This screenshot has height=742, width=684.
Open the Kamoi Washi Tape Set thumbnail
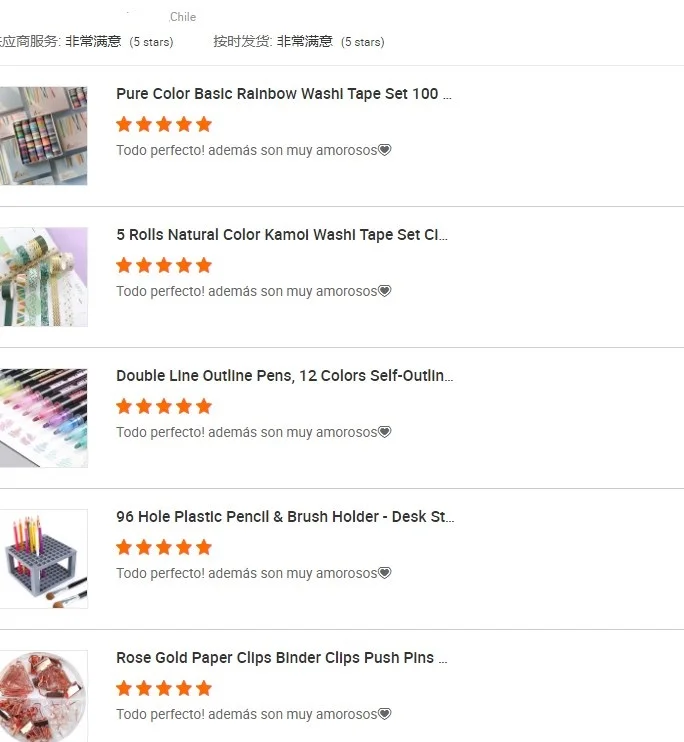click(44, 277)
